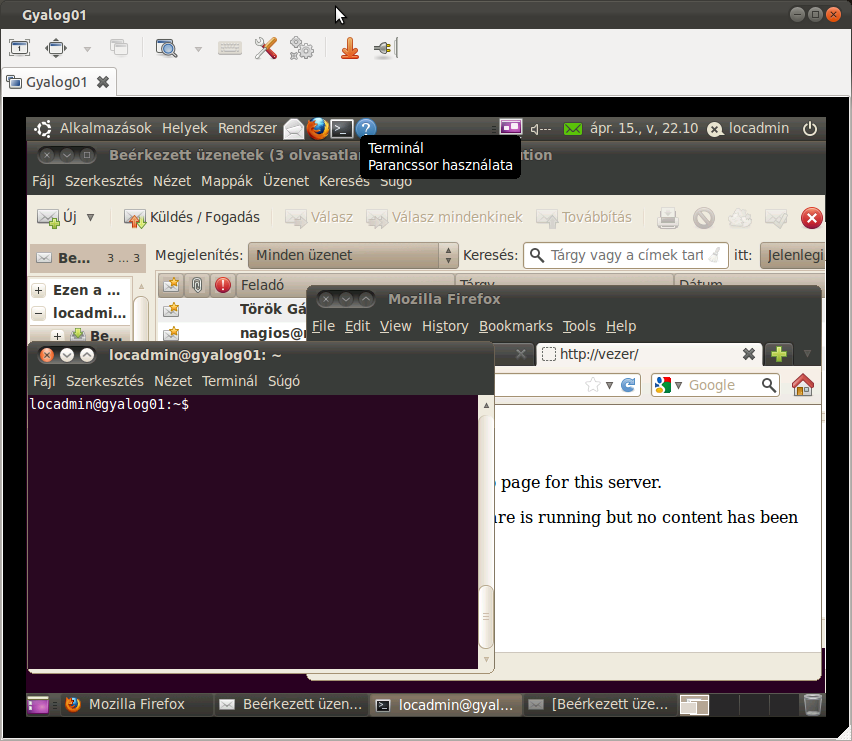Screen dimensions: 852x741
Task: Click the attachment column header icon
Action: click(197, 285)
